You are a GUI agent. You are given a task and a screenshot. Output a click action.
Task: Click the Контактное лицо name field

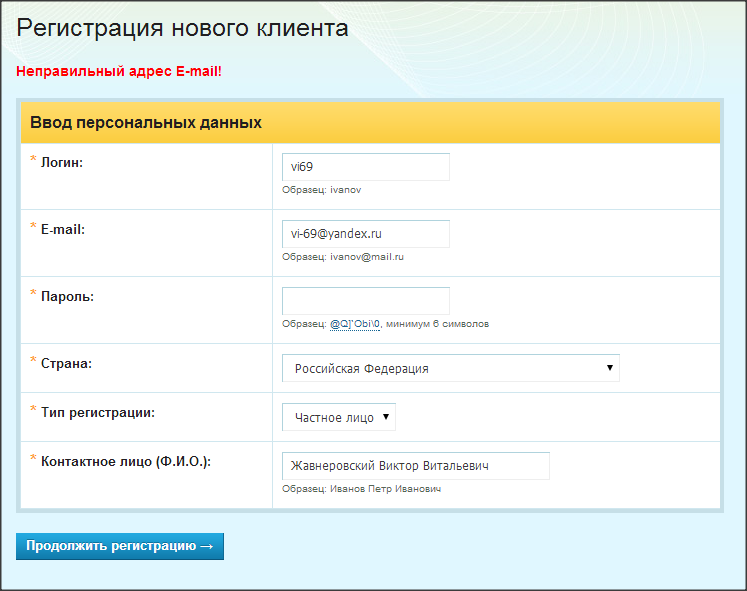tap(415, 466)
